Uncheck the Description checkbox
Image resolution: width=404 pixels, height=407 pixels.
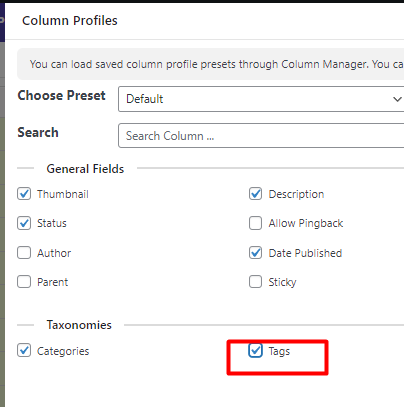[255, 194]
